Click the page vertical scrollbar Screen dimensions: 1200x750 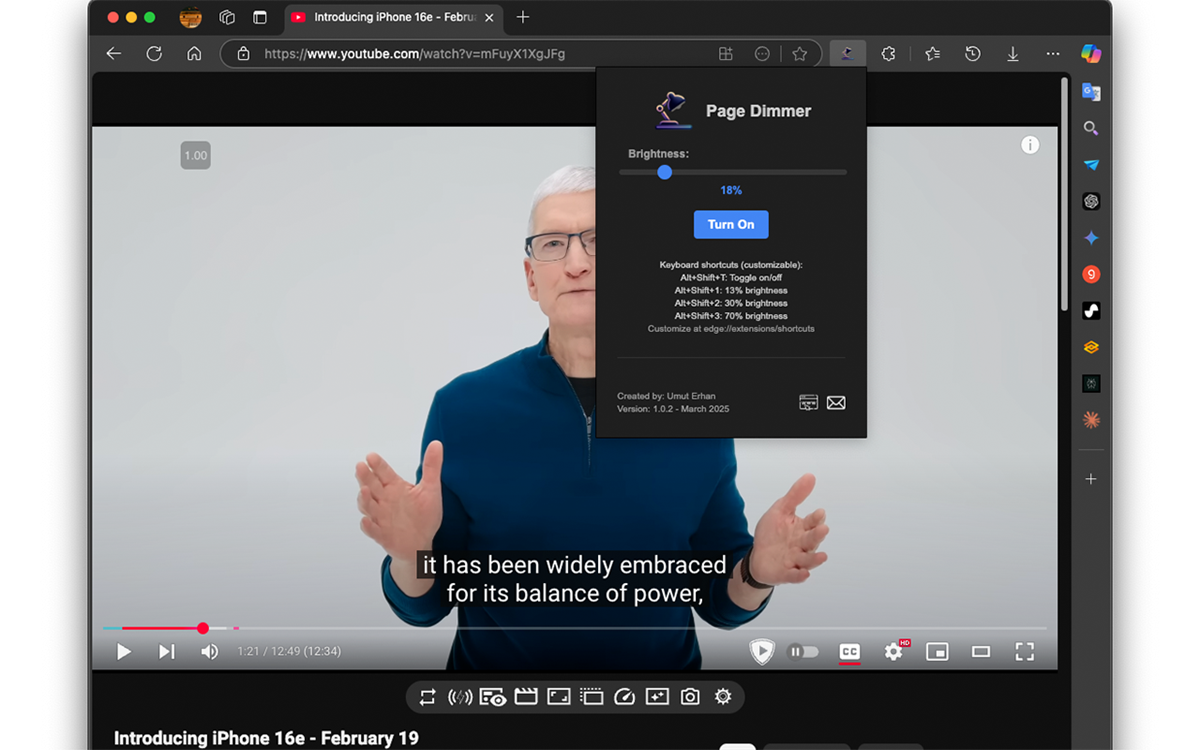pos(1065,195)
